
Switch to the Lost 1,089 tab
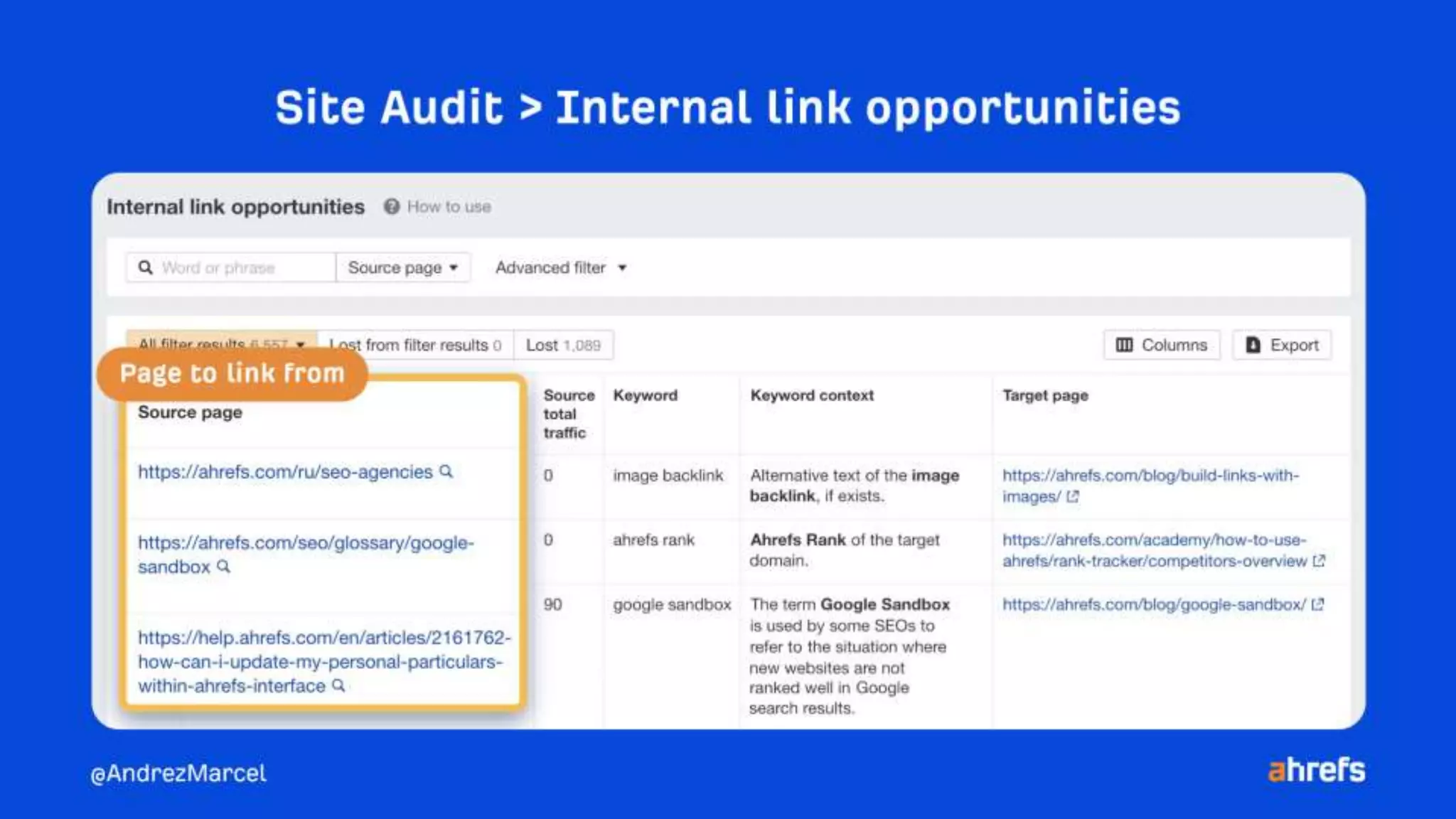(x=563, y=345)
